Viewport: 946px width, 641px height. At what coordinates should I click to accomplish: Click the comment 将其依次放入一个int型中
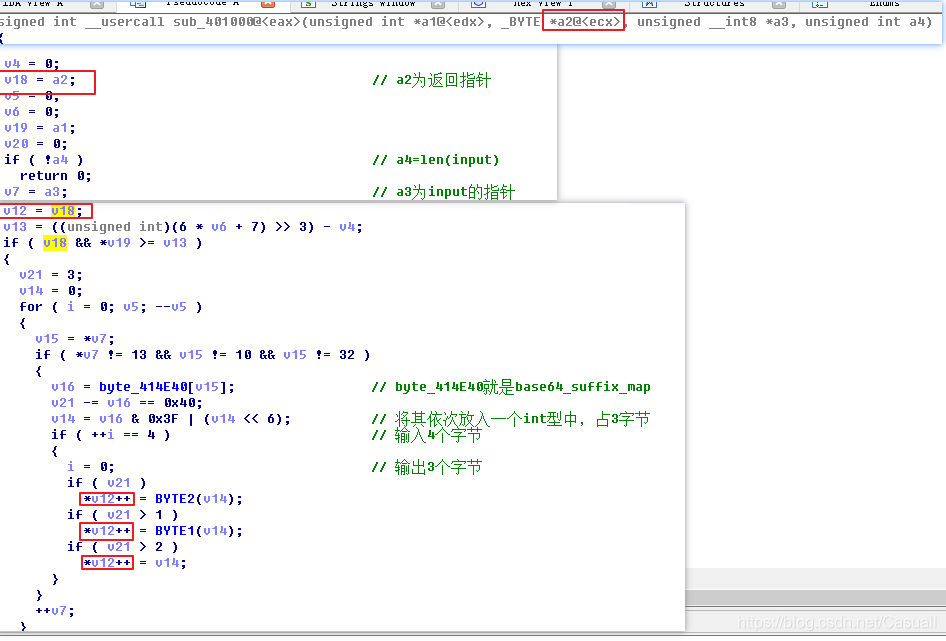tap(510, 419)
